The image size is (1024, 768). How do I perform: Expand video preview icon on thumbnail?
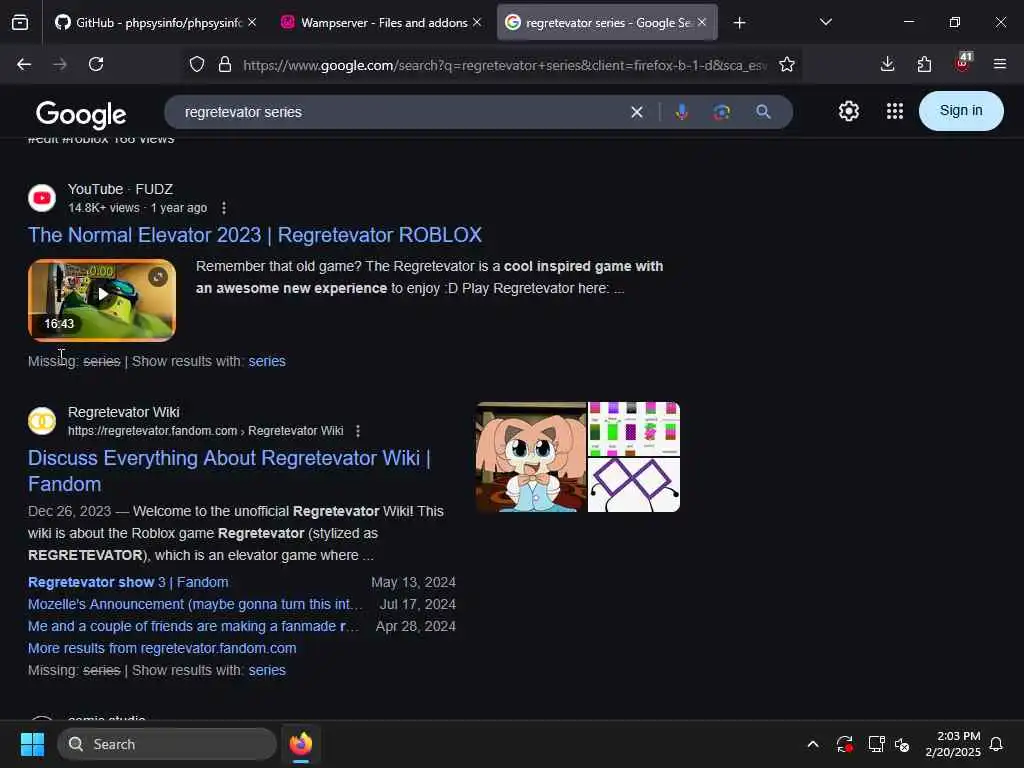coord(158,277)
